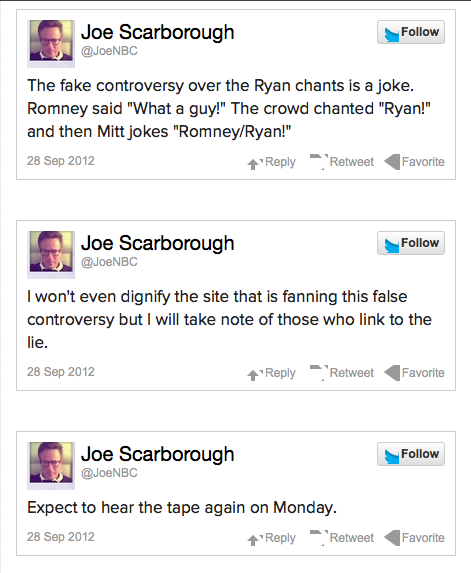
Task: Reply to the 'Expect to hear the tape' tweet
Action: tap(271, 538)
